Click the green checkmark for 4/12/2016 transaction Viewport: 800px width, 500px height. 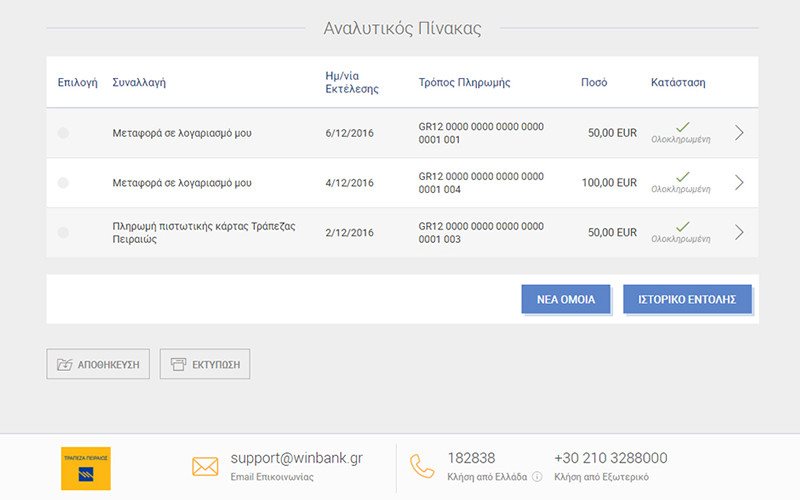tap(682, 177)
